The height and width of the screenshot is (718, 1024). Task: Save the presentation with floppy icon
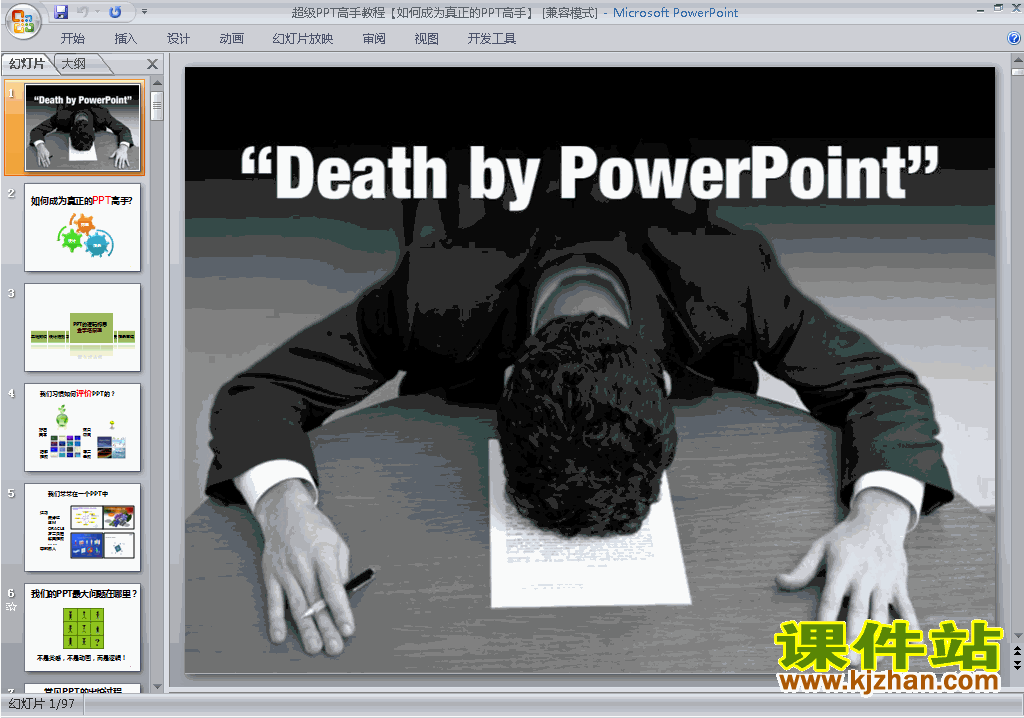pos(61,12)
